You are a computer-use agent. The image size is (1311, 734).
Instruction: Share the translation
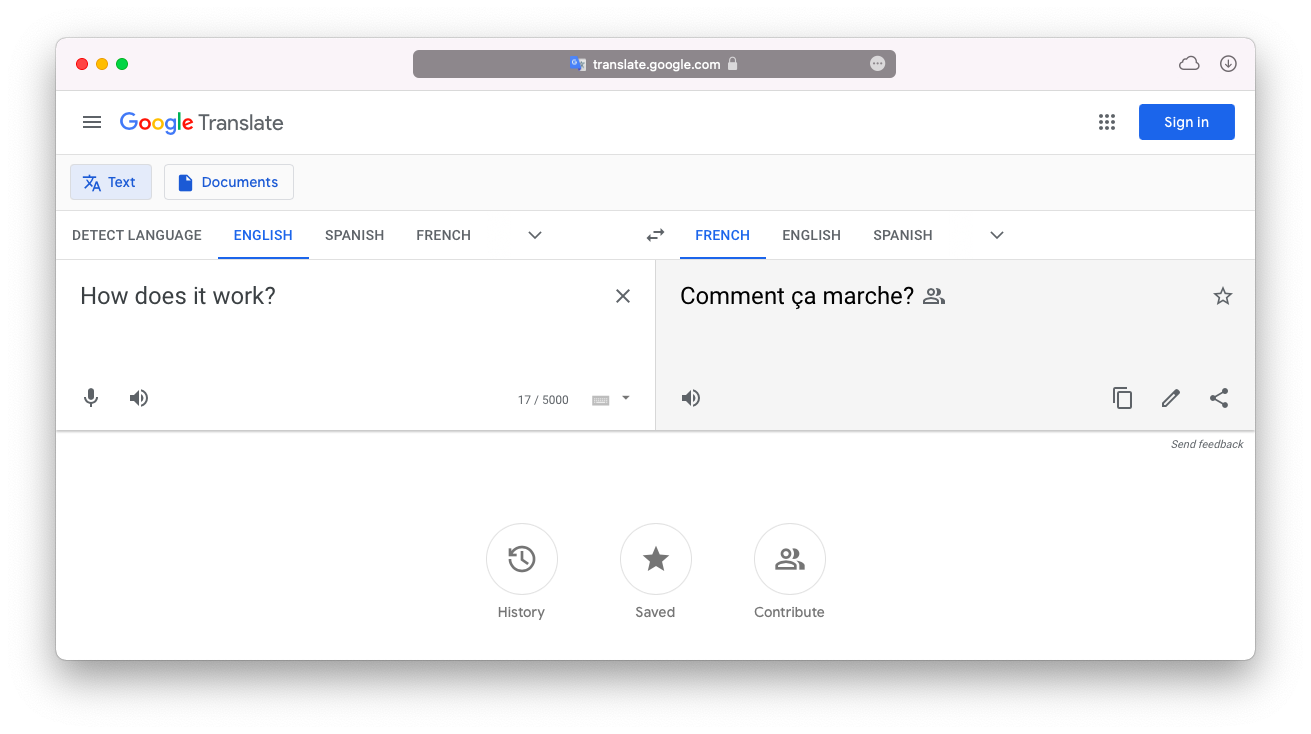(x=1219, y=397)
